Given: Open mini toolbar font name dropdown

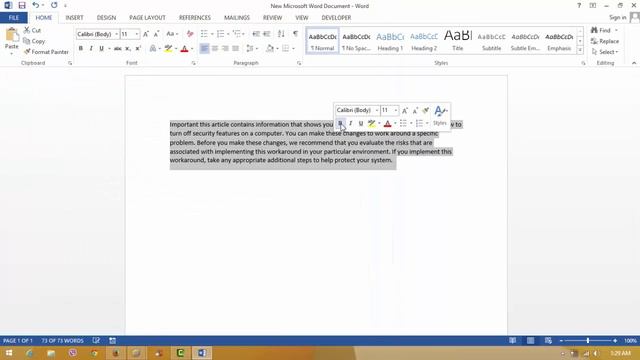Looking at the screenshot, I should coord(376,110).
